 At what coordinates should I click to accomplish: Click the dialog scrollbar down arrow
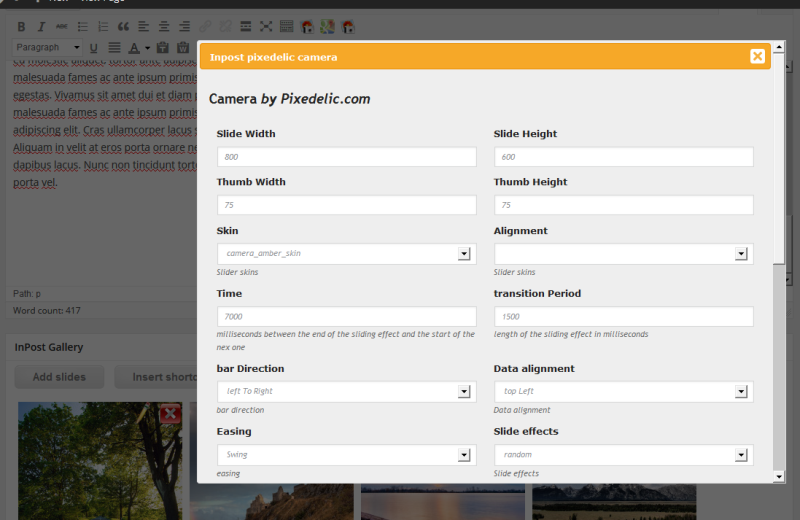tap(779, 477)
